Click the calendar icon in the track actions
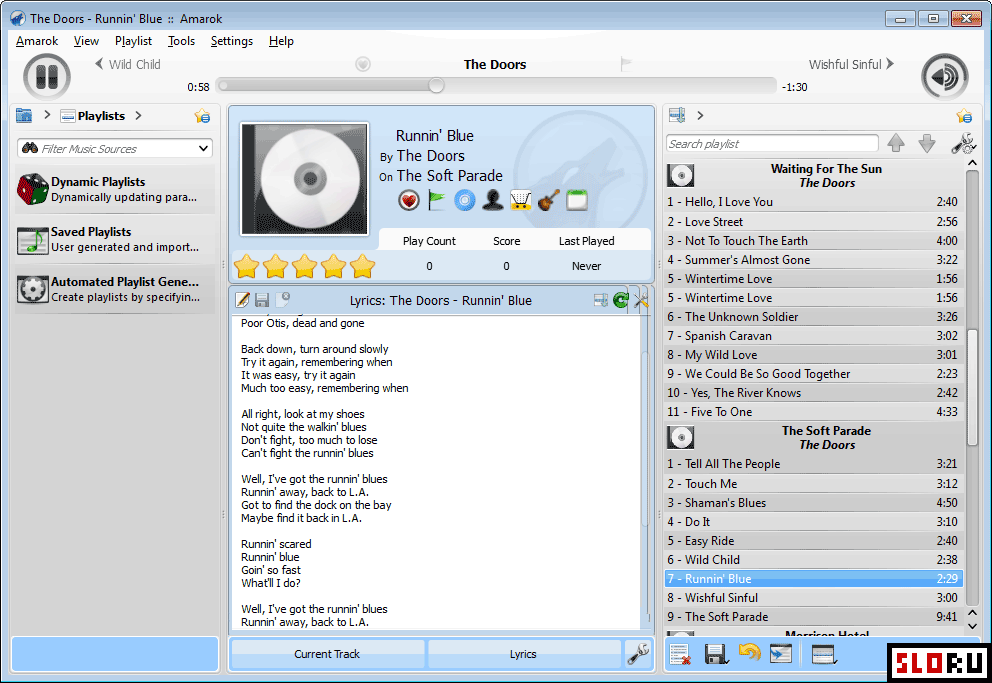Screen dimensions: 992x683 tap(576, 200)
